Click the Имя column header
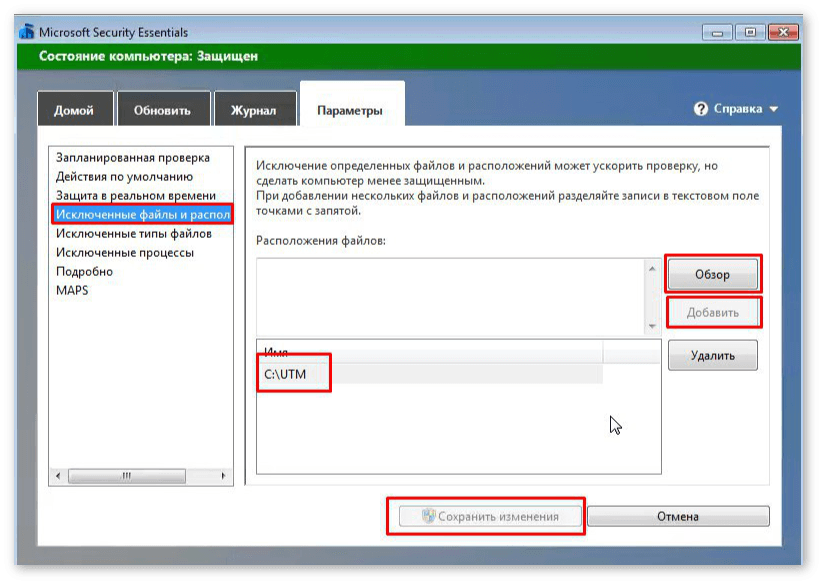 [431, 352]
